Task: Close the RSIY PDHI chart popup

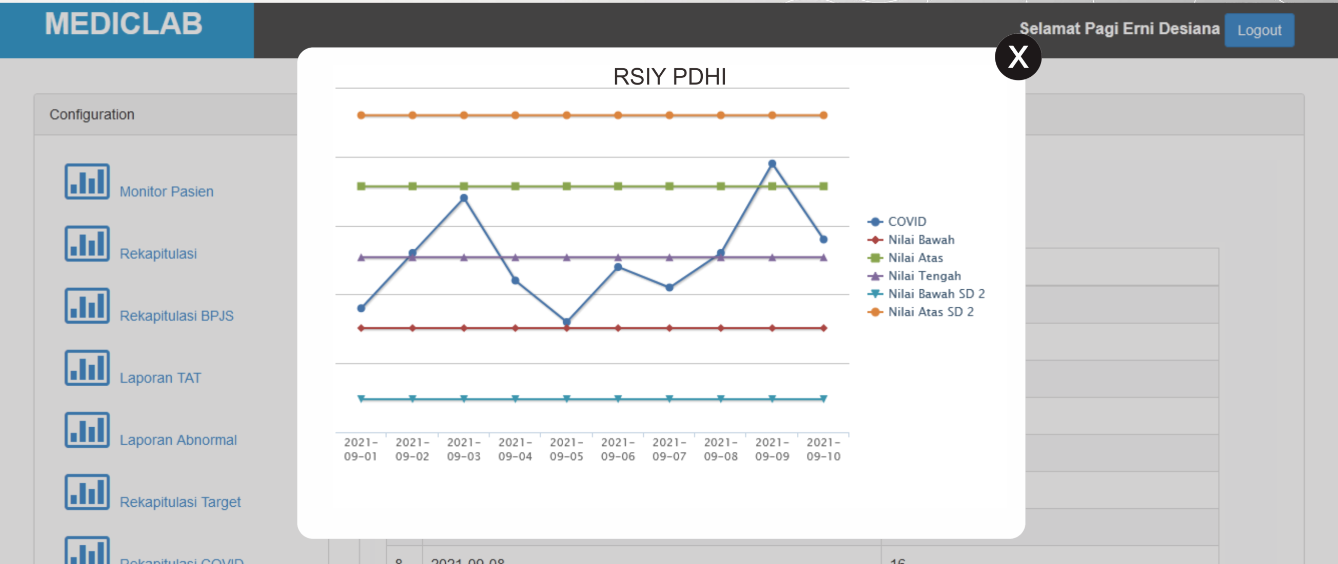Action: click(1018, 57)
